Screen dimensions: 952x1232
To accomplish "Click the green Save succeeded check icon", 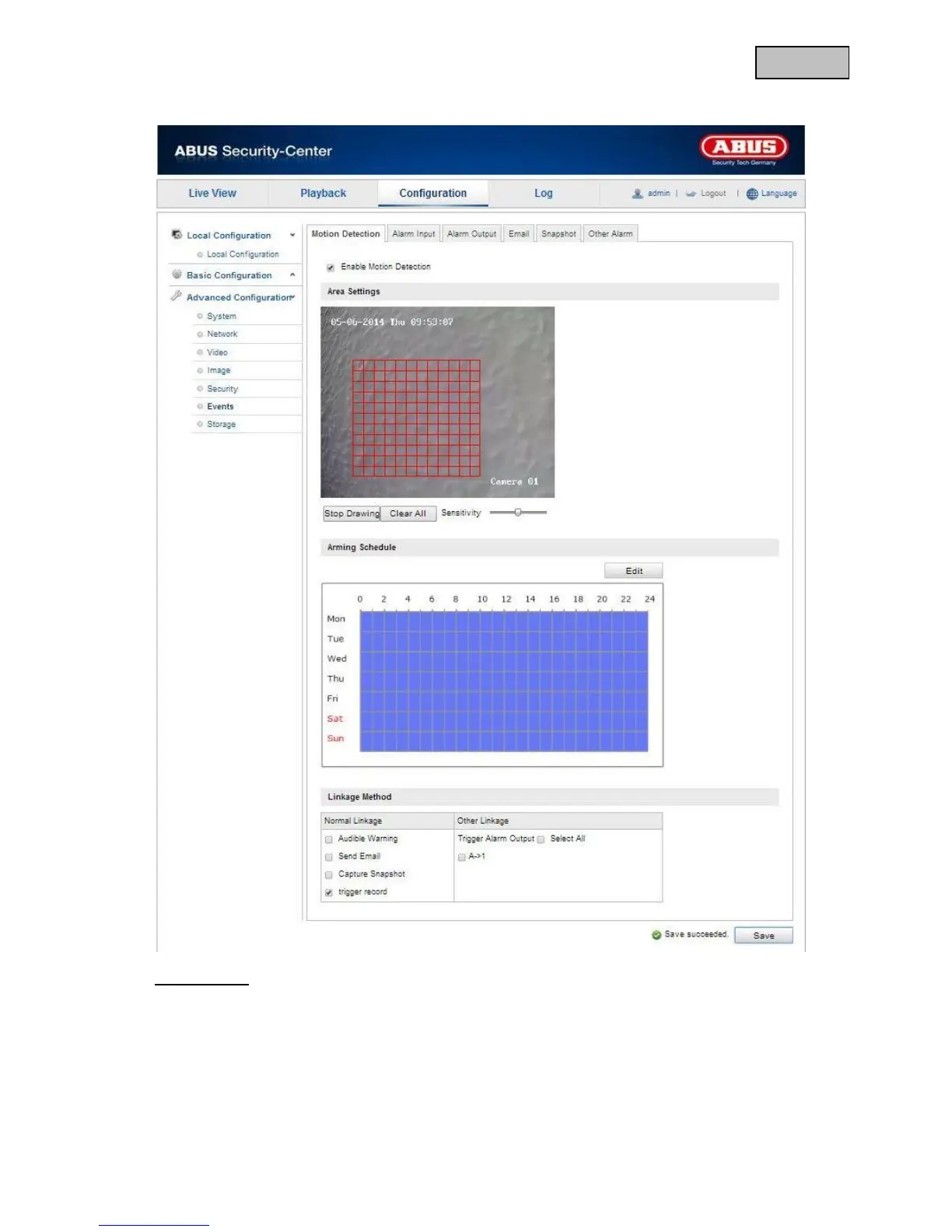I will [656, 935].
